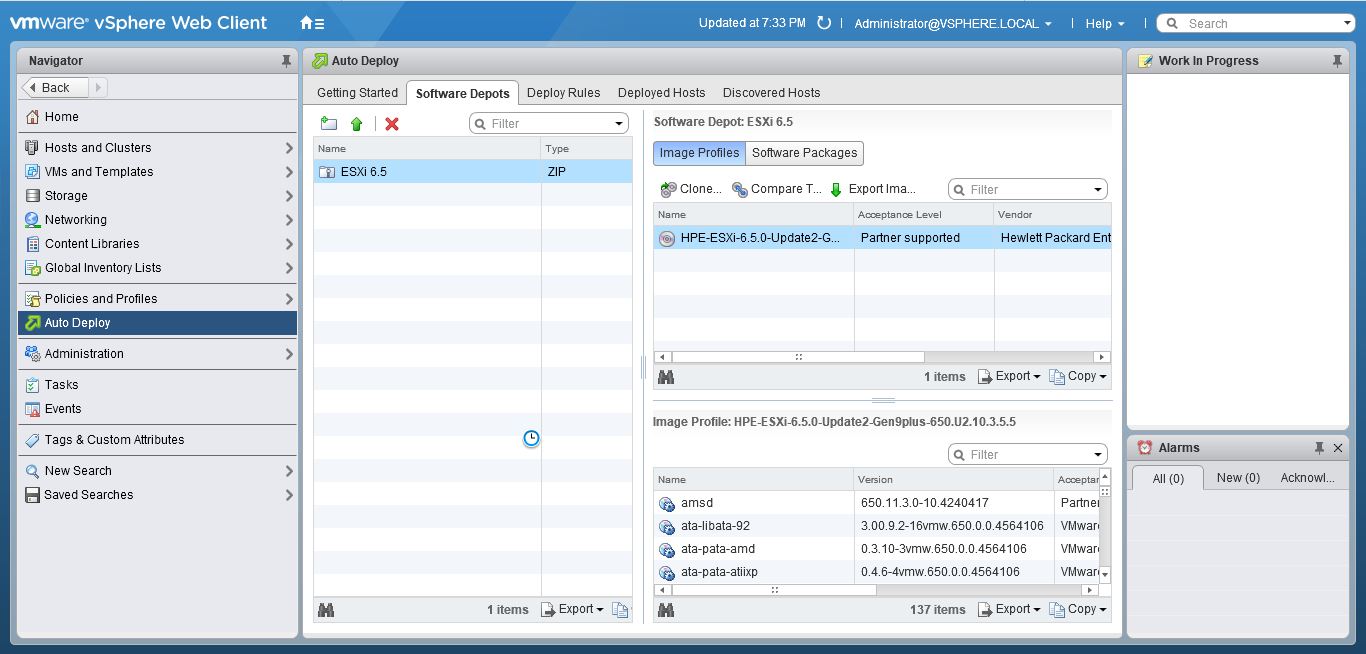Click the Find binoculars icon under depot list
This screenshot has width=1366, height=654.
[326, 609]
